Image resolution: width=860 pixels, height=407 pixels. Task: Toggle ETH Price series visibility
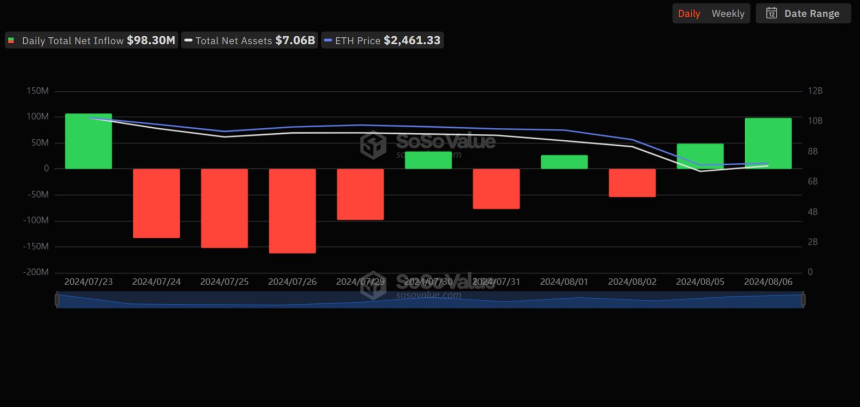[x=382, y=41]
